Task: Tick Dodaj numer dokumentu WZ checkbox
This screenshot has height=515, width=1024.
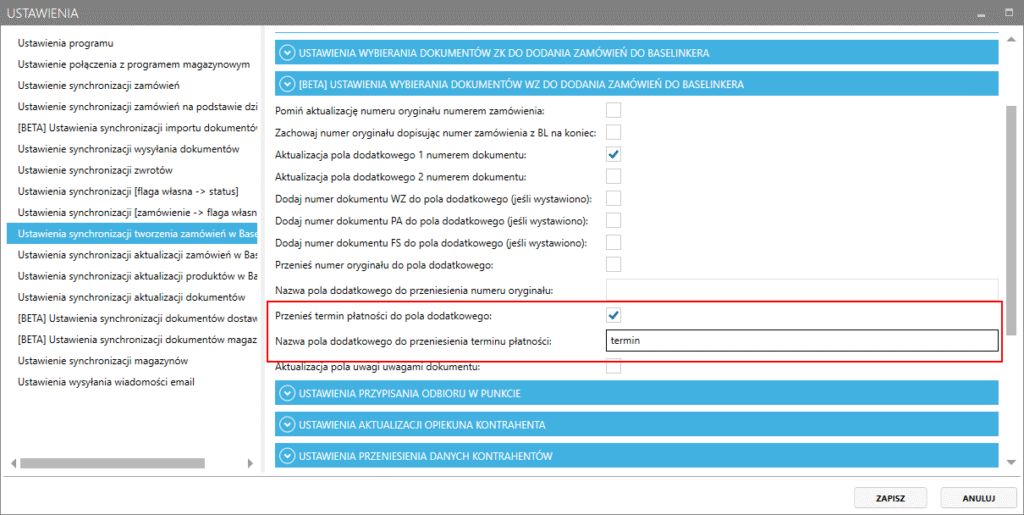Action: 614,198
